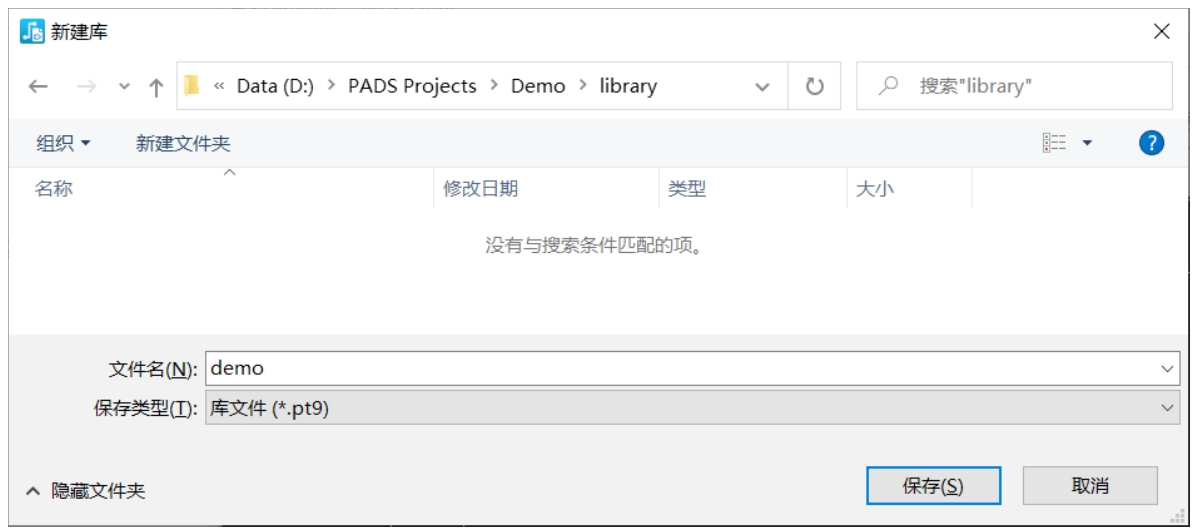Click the path overflow double chevron

219,86
